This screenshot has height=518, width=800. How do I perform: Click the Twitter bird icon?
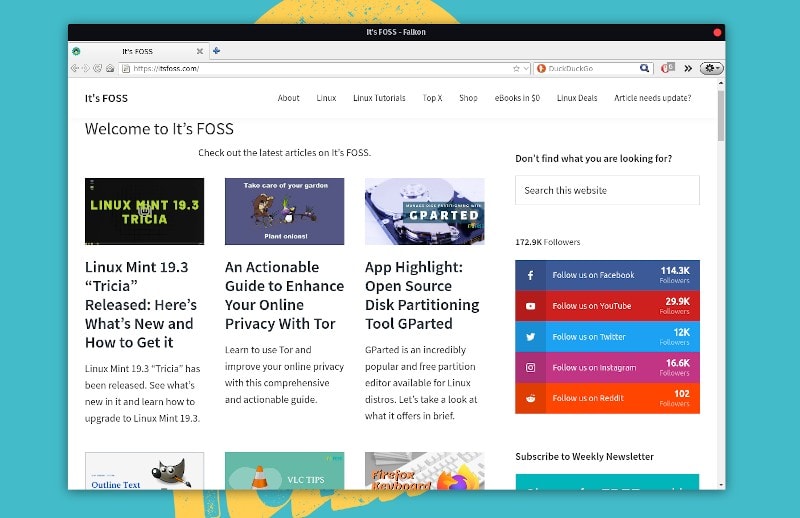531,337
